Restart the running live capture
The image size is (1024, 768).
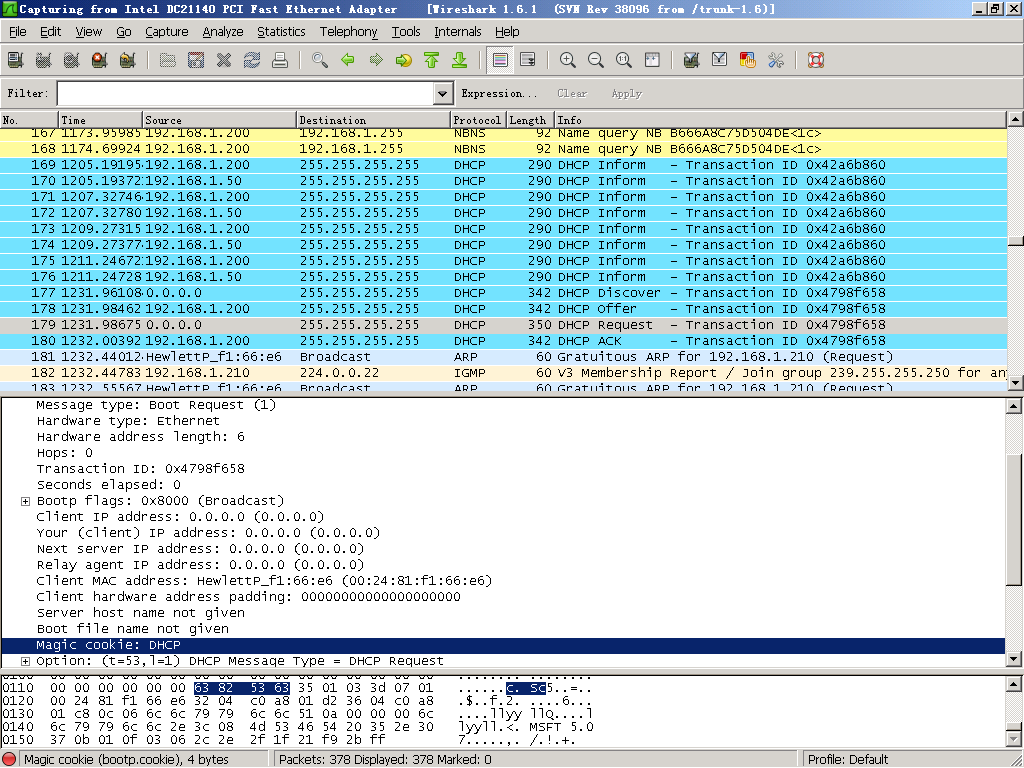[127, 60]
